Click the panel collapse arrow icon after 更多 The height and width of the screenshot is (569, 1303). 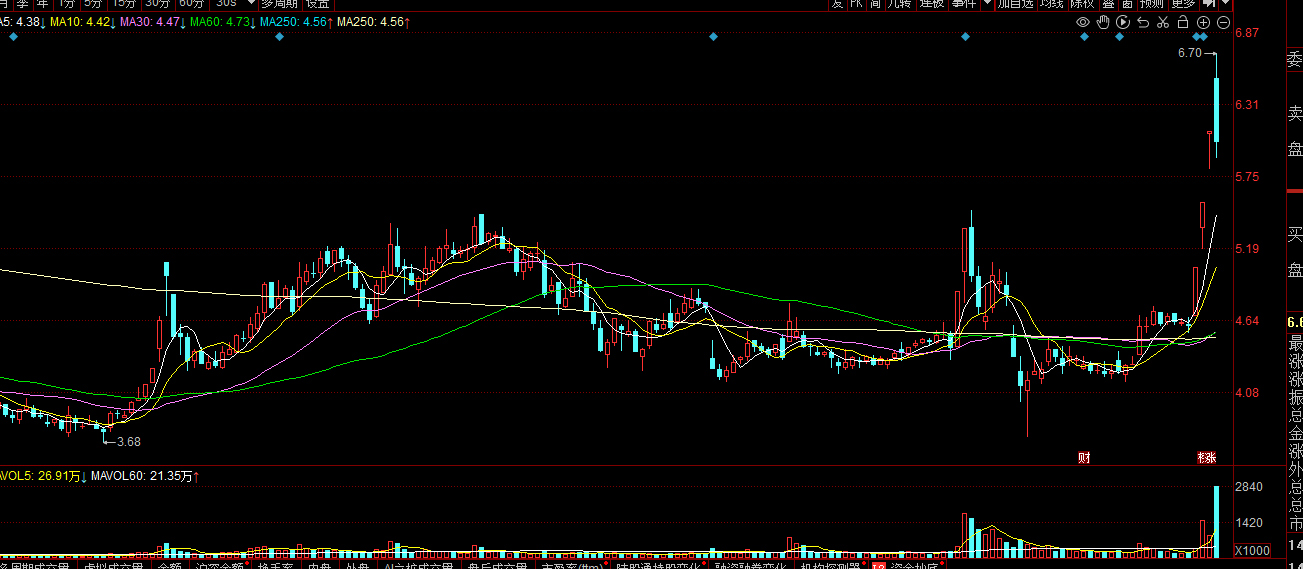1208,4
